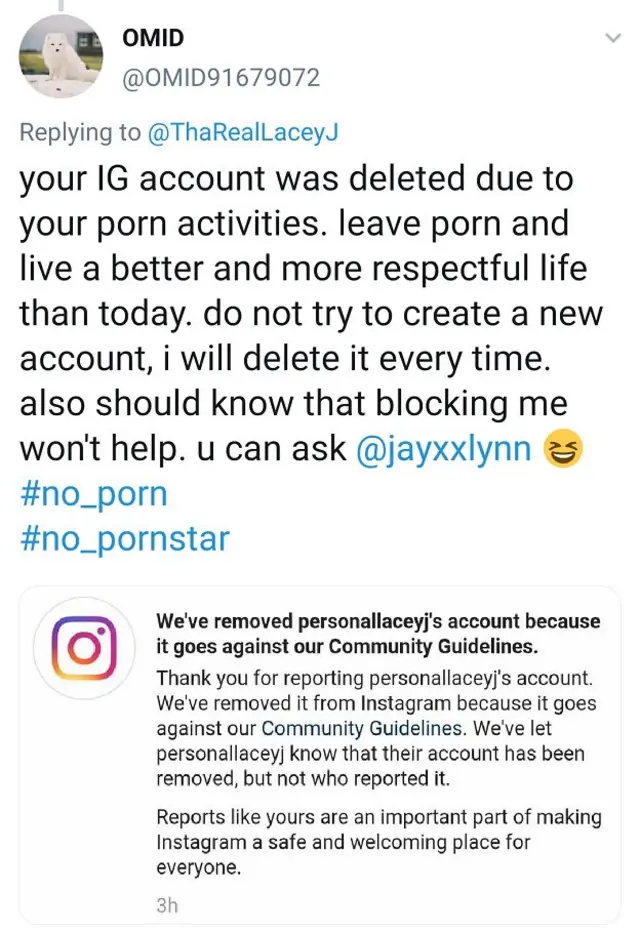This screenshot has width=640, height=933.
Task: Open the #no_pornstar hashtag
Action: [x=124, y=539]
